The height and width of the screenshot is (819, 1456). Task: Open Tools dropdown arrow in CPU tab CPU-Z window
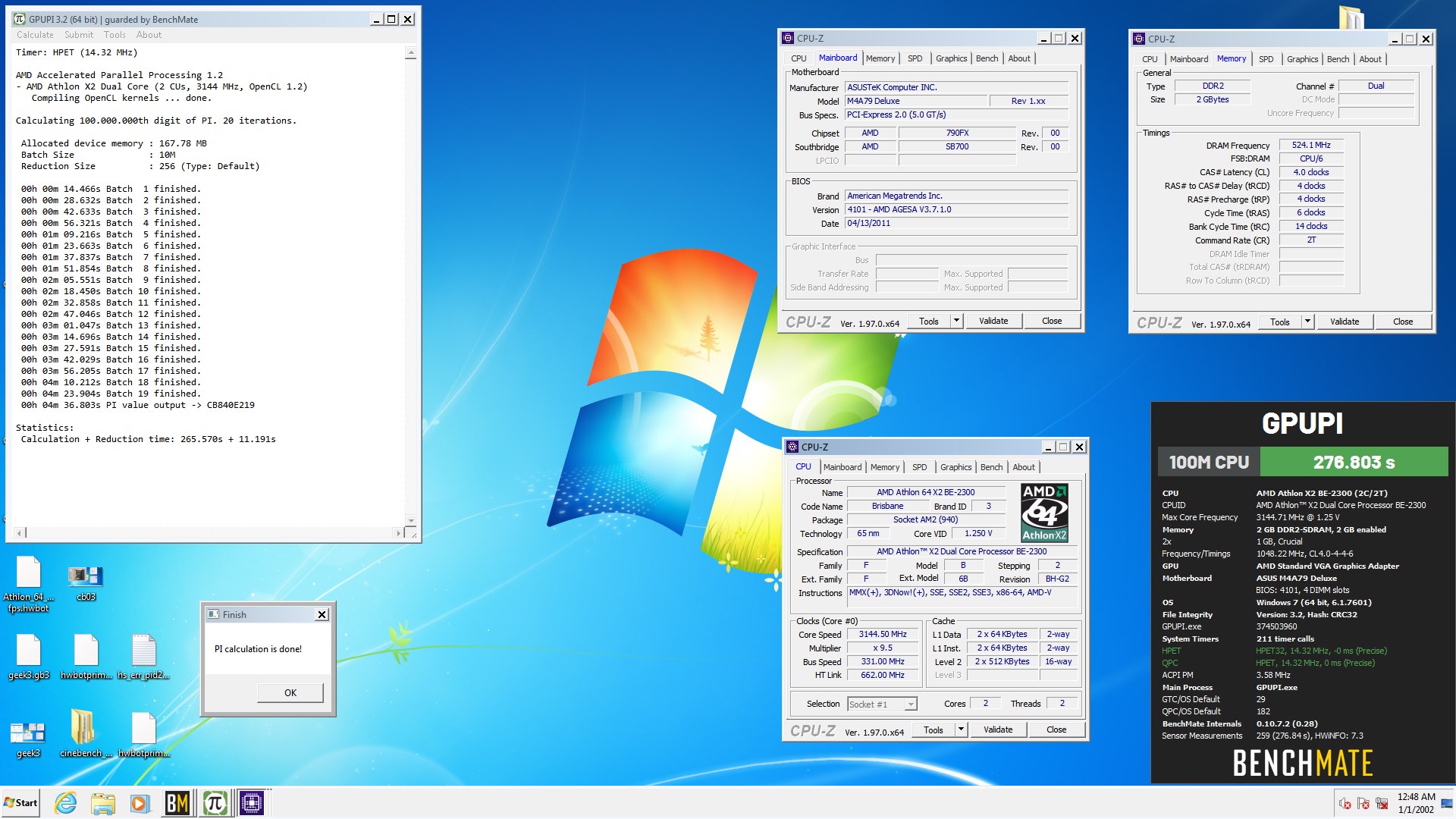(x=961, y=730)
